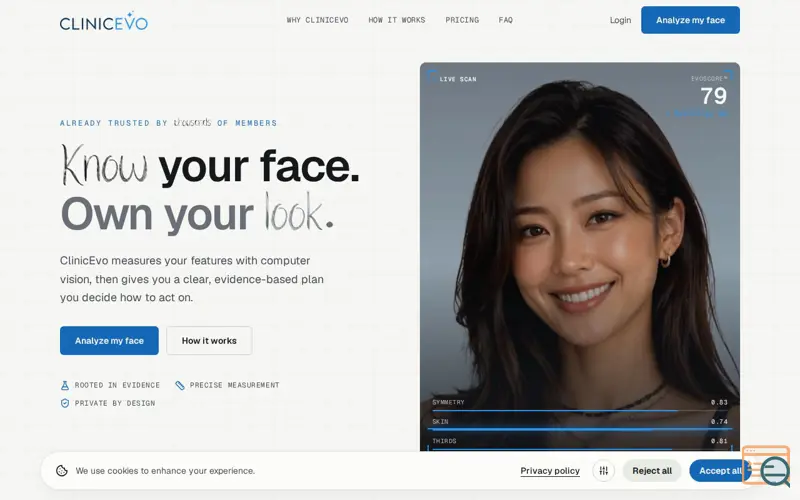Open the FAQ nav item

505,20
